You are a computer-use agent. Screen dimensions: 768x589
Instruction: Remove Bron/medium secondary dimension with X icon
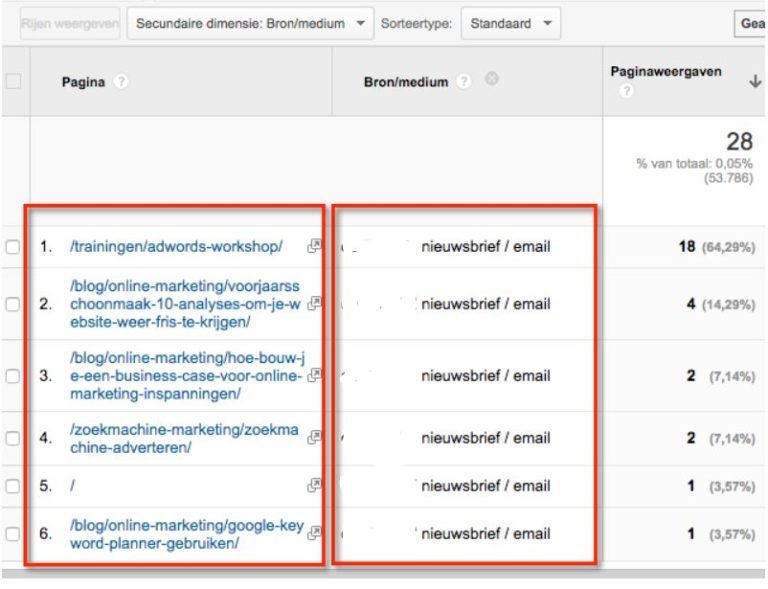click(x=491, y=81)
